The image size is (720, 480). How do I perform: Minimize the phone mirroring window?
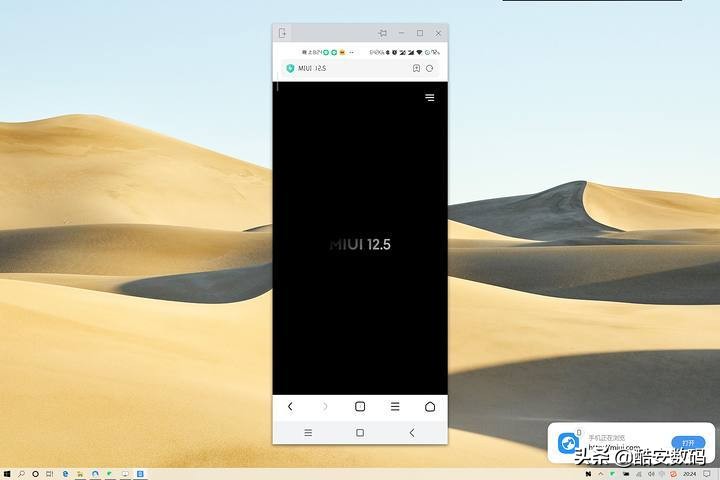click(401, 33)
